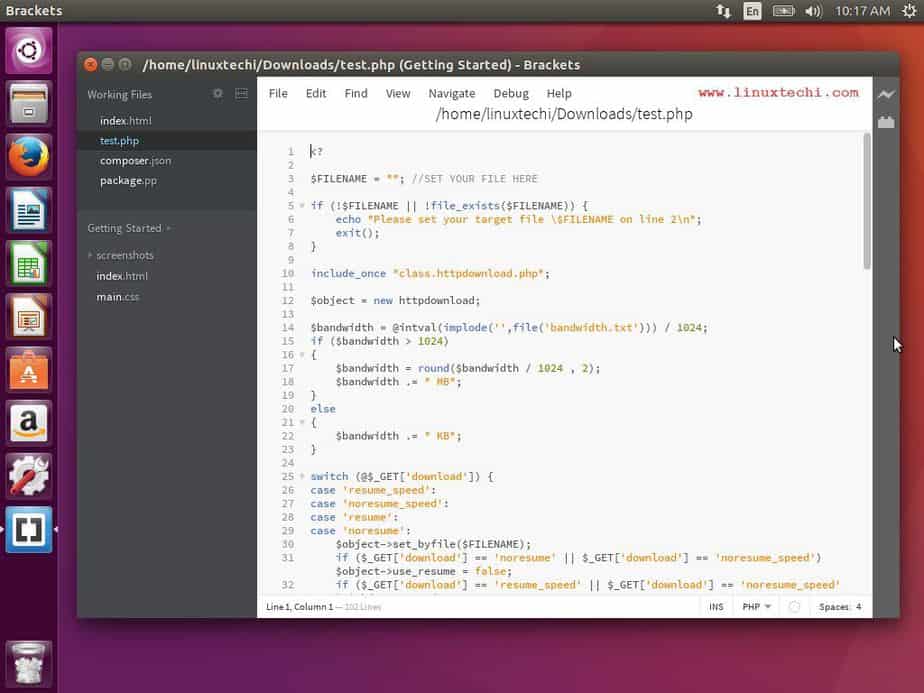The image size is (924, 693).
Task: Open the Navigate menu
Action: click(x=452, y=93)
